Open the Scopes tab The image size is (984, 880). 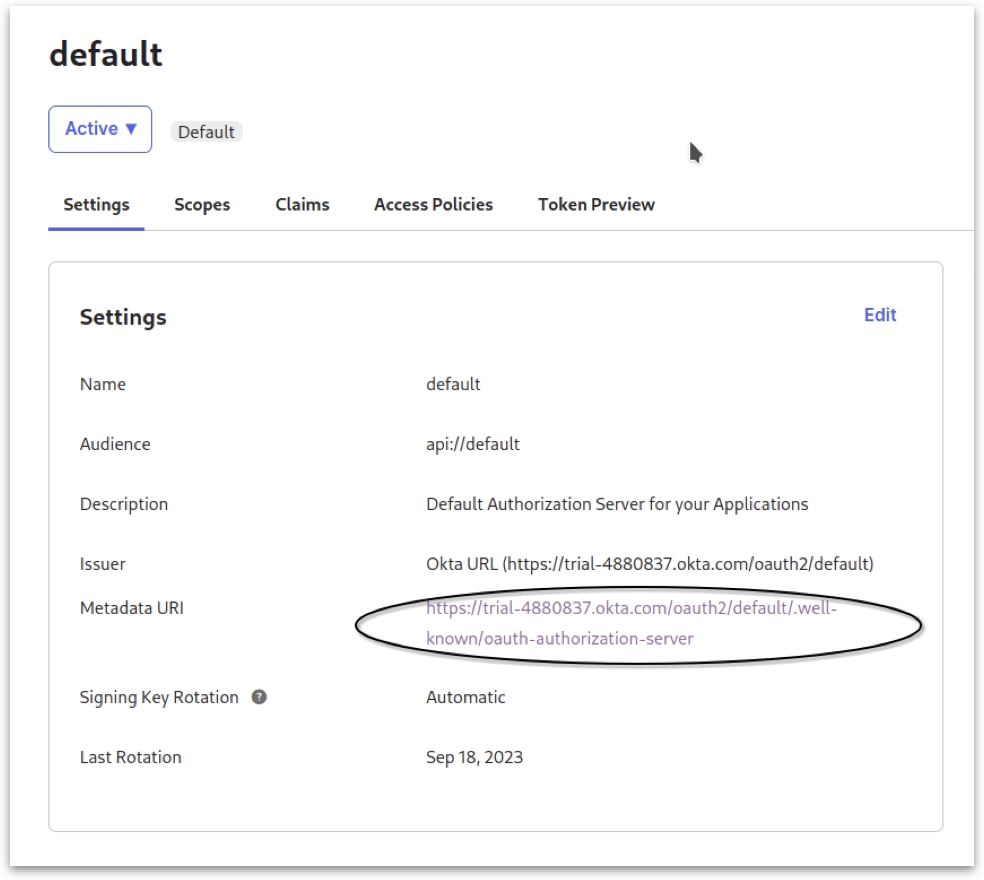point(202,205)
